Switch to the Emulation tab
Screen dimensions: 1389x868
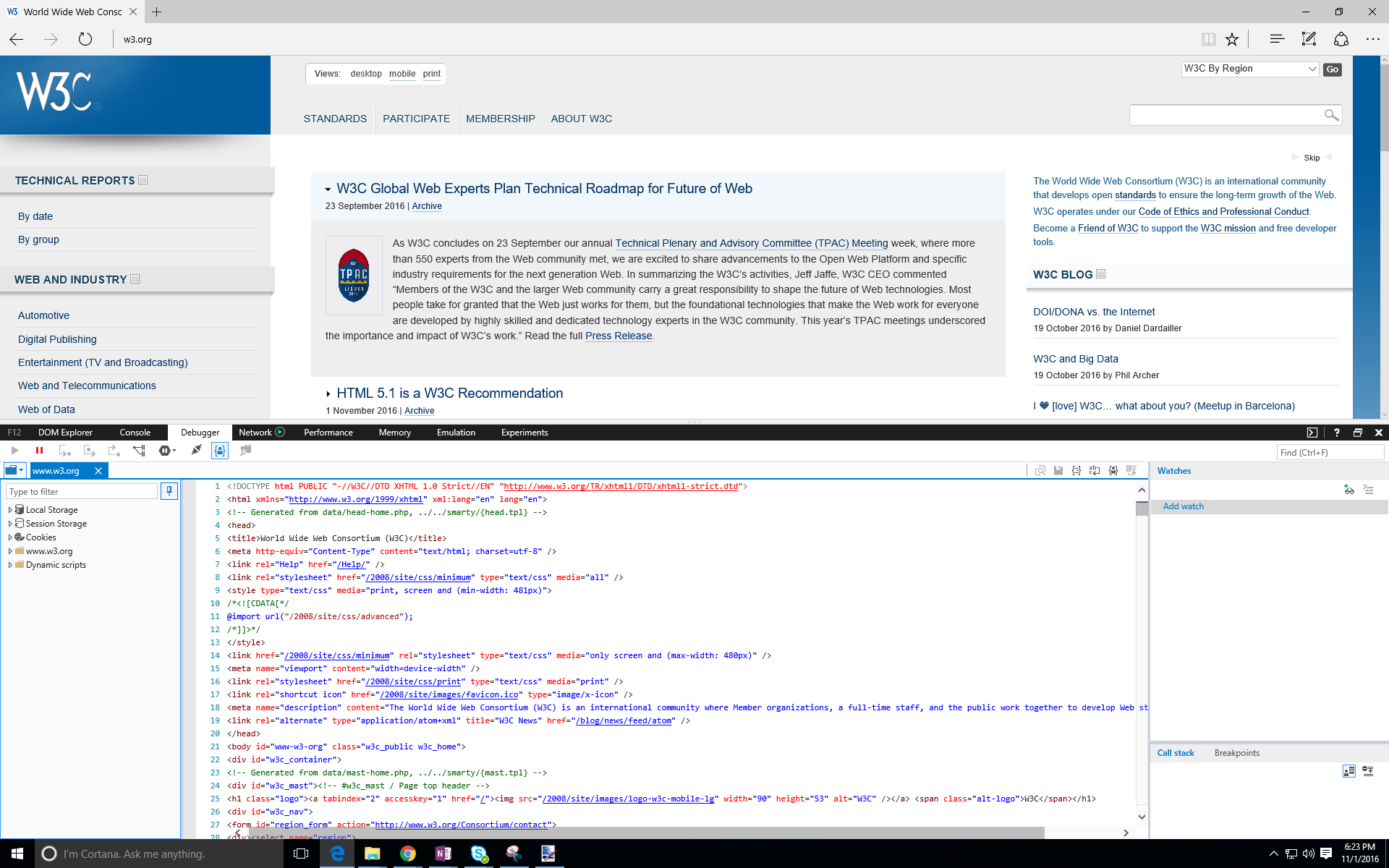[456, 433]
